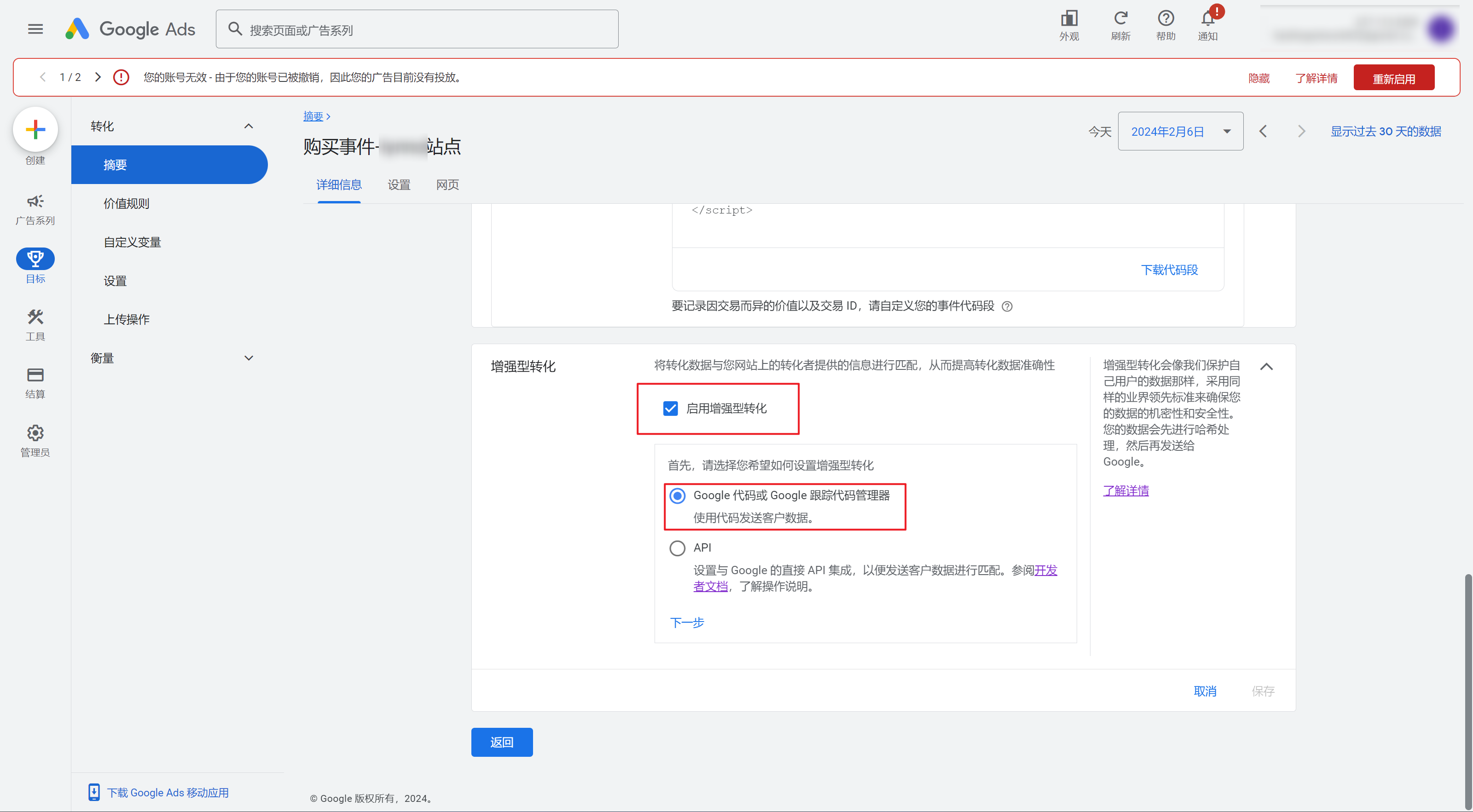Image resolution: width=1473 pixels, height=812 pixels.
Task: Click the 创建 plus icon
Action: [35, 130]
